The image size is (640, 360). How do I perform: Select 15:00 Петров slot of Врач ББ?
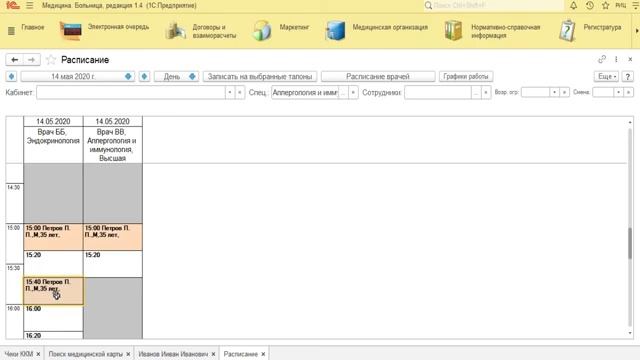coord(53,237)
